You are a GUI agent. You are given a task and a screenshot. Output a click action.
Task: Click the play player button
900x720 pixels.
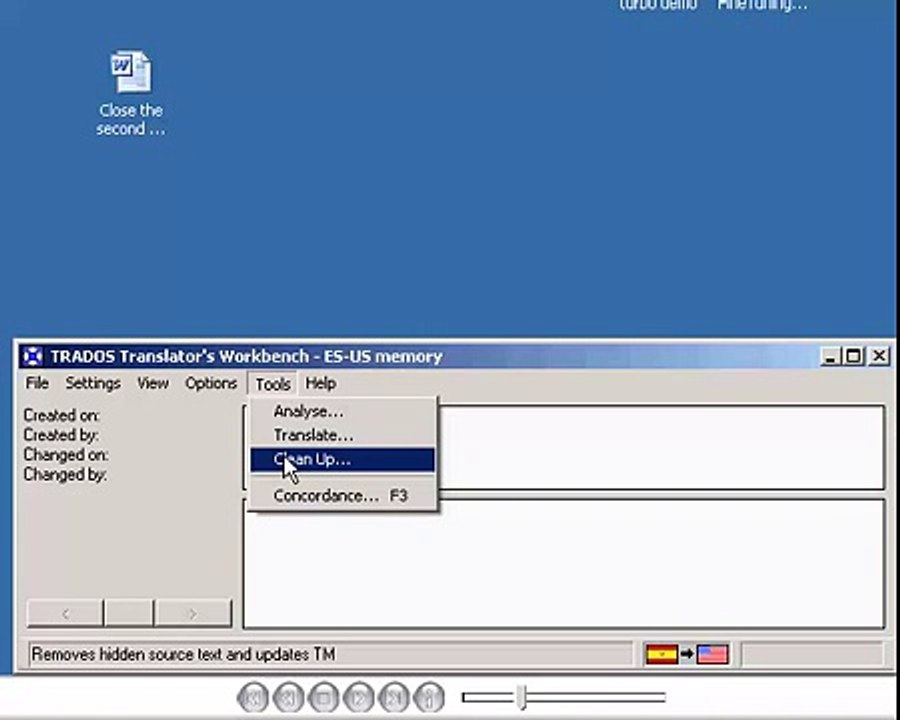(359, 698)
